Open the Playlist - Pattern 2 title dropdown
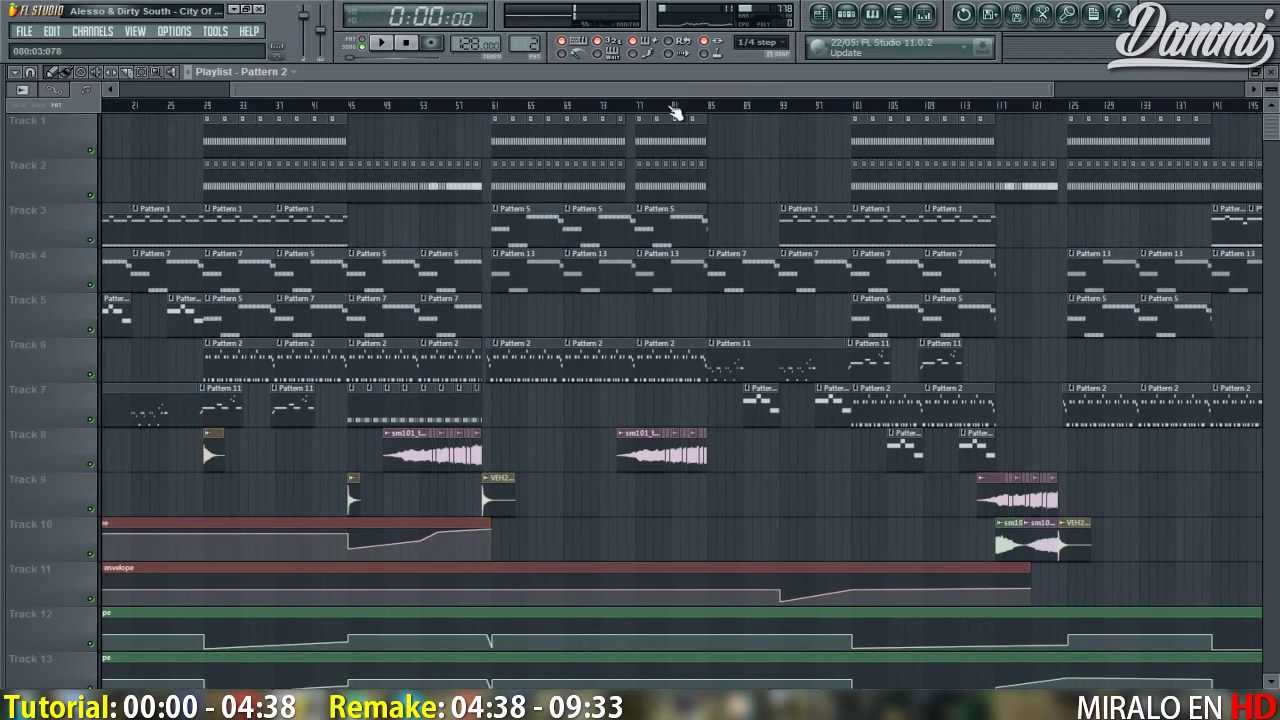The height and width of the screenshot is (720, 1280). point(293,72)
